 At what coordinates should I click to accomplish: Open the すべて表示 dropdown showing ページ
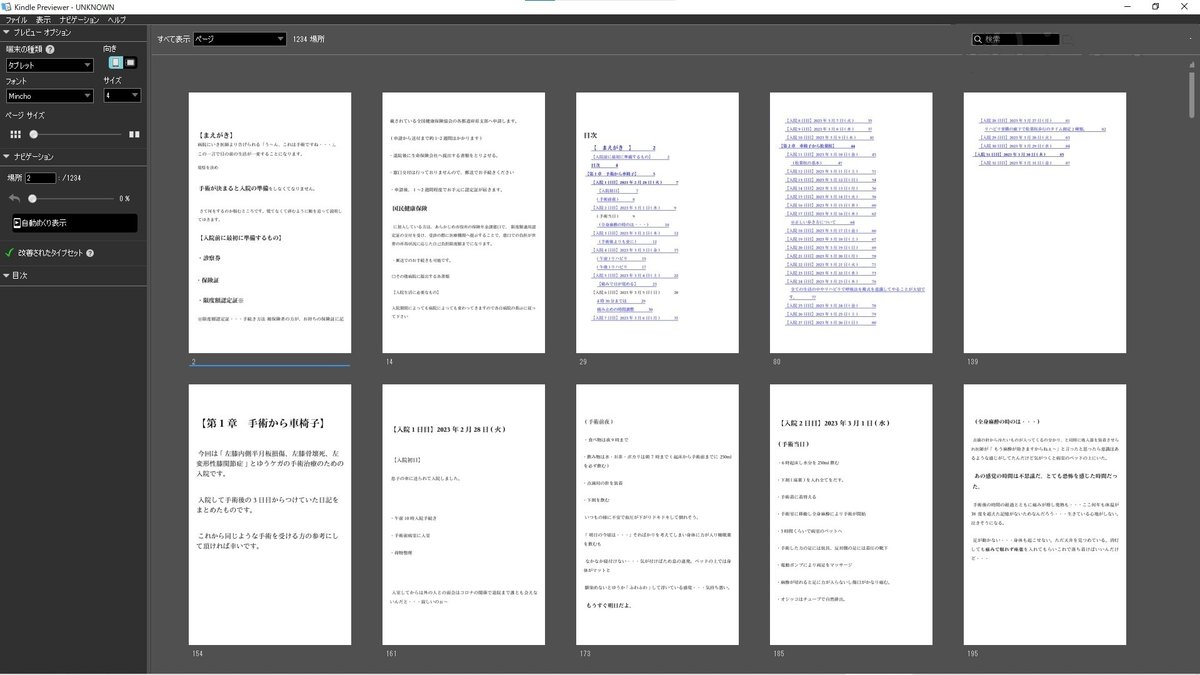[239, 39]
